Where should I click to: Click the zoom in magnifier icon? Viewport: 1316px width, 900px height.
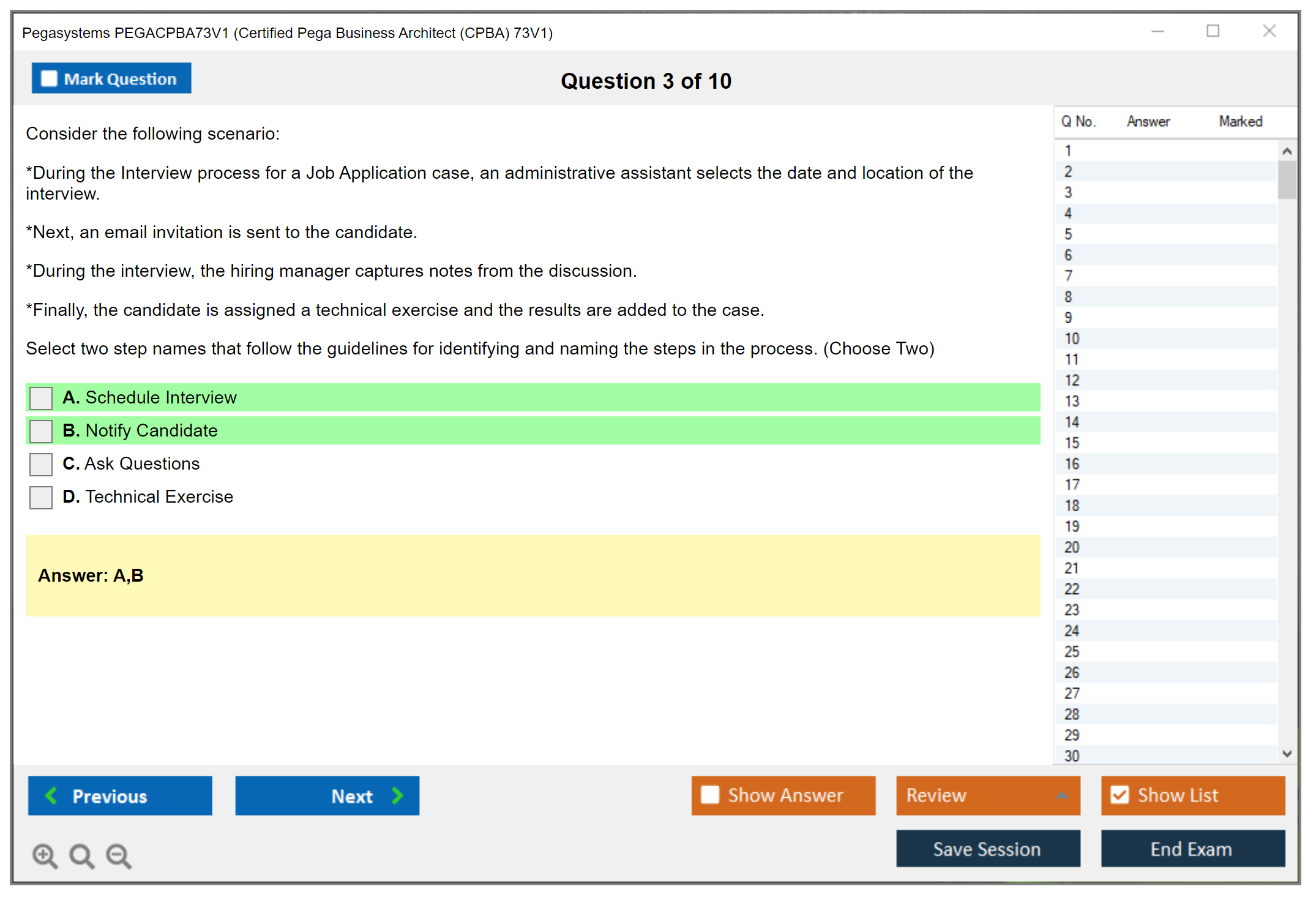coord(45,855)
